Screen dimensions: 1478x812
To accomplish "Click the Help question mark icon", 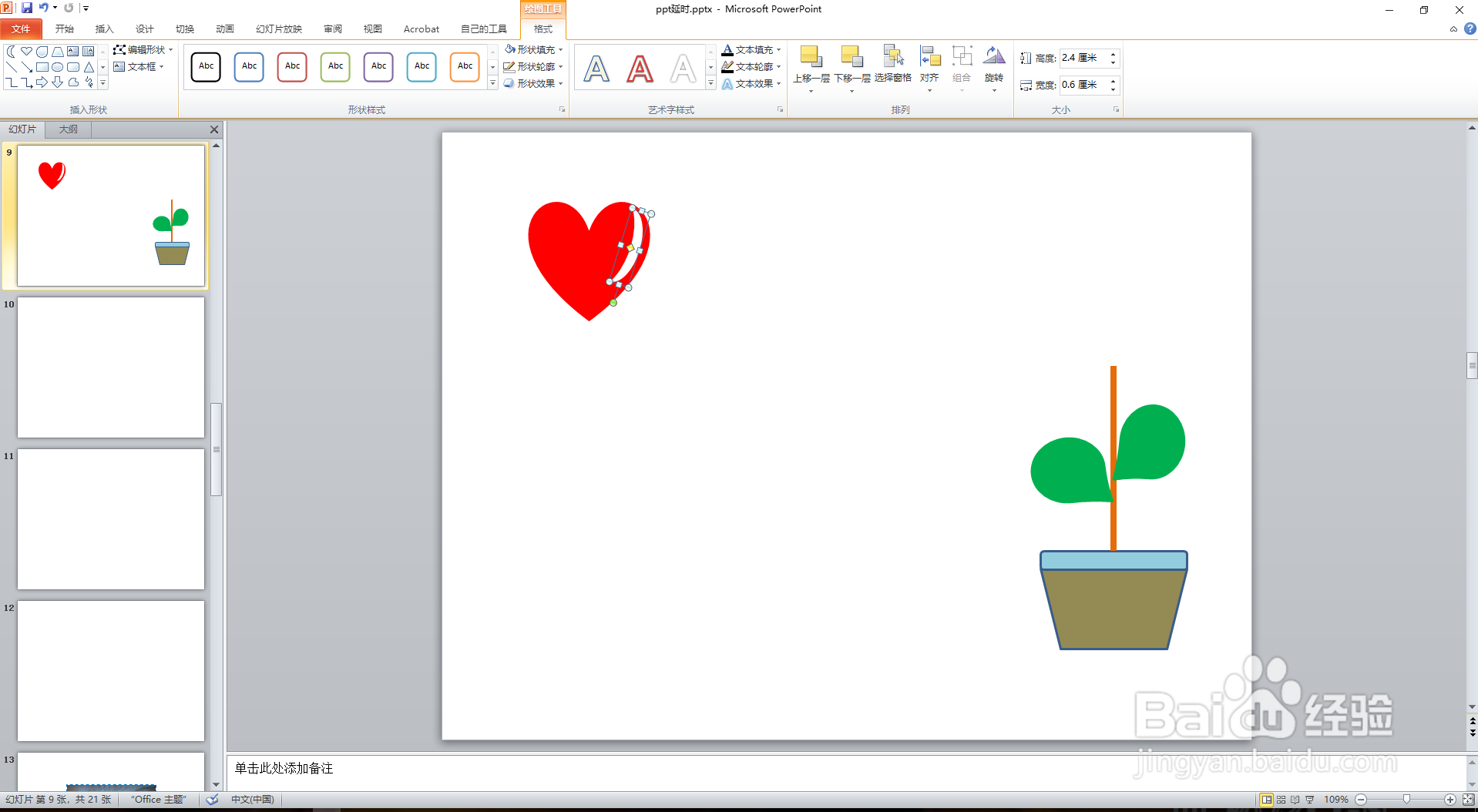I will 1470,29.
